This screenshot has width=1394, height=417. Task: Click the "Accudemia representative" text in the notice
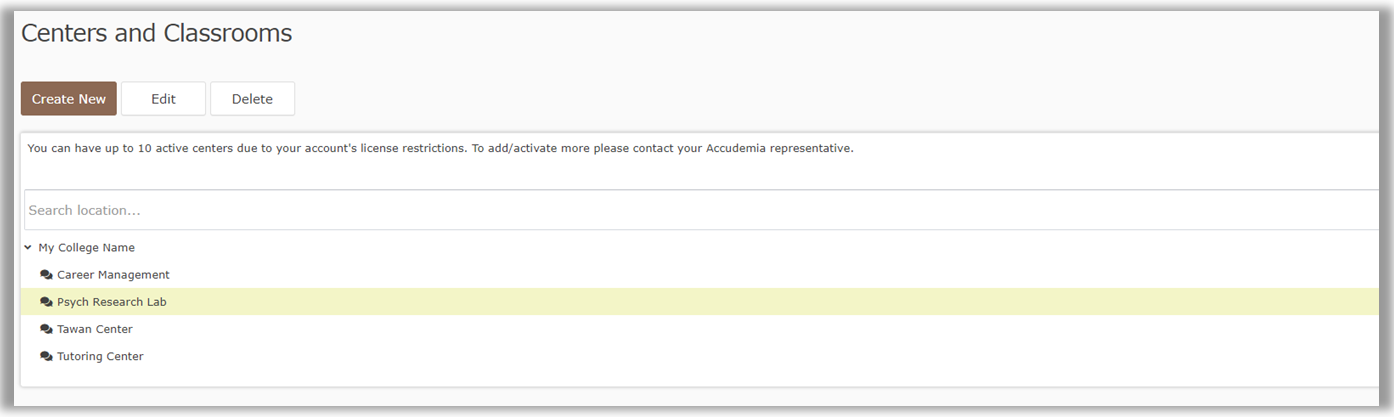(781, 148)
